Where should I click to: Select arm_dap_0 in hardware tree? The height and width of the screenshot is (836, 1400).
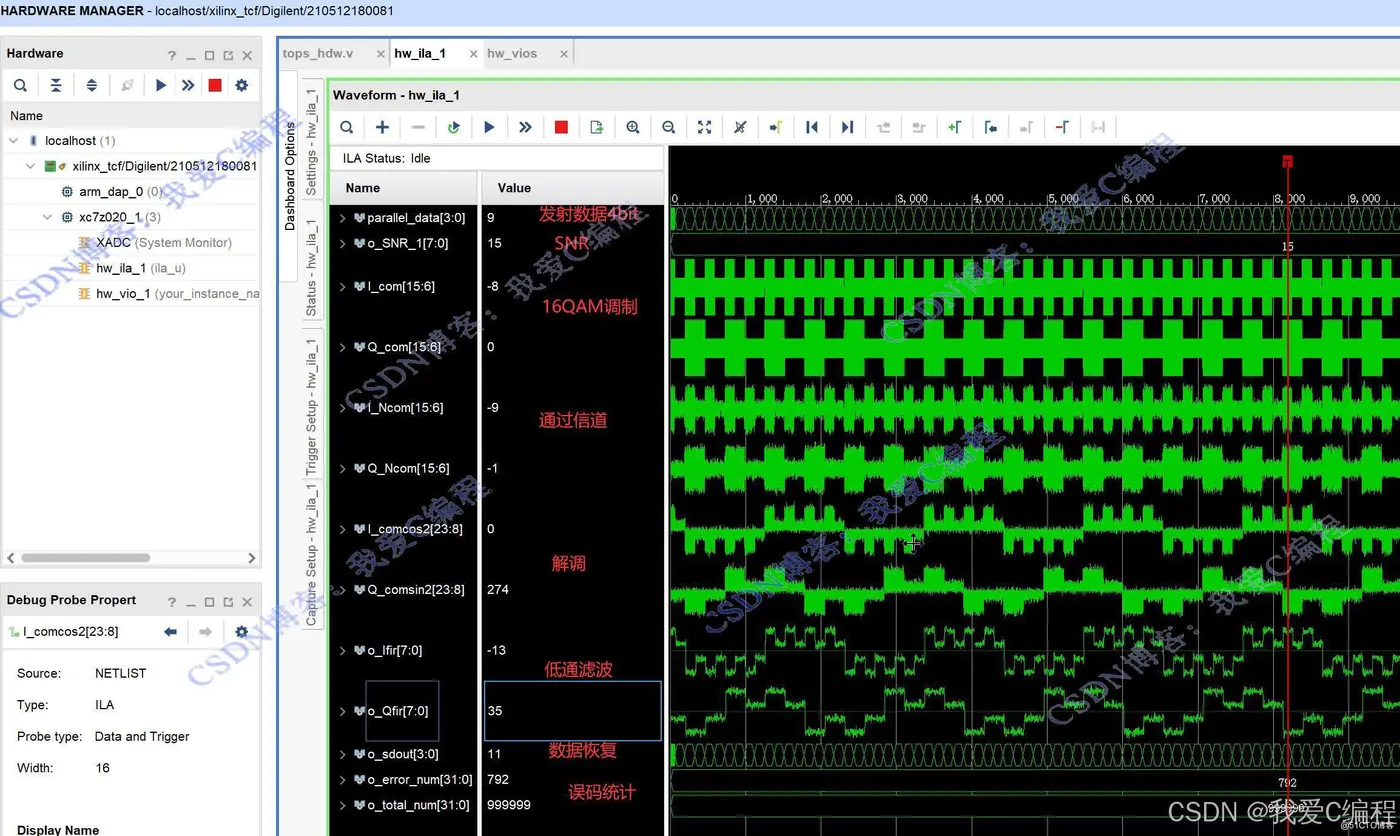pyautogui.click(x=111, y=192)
